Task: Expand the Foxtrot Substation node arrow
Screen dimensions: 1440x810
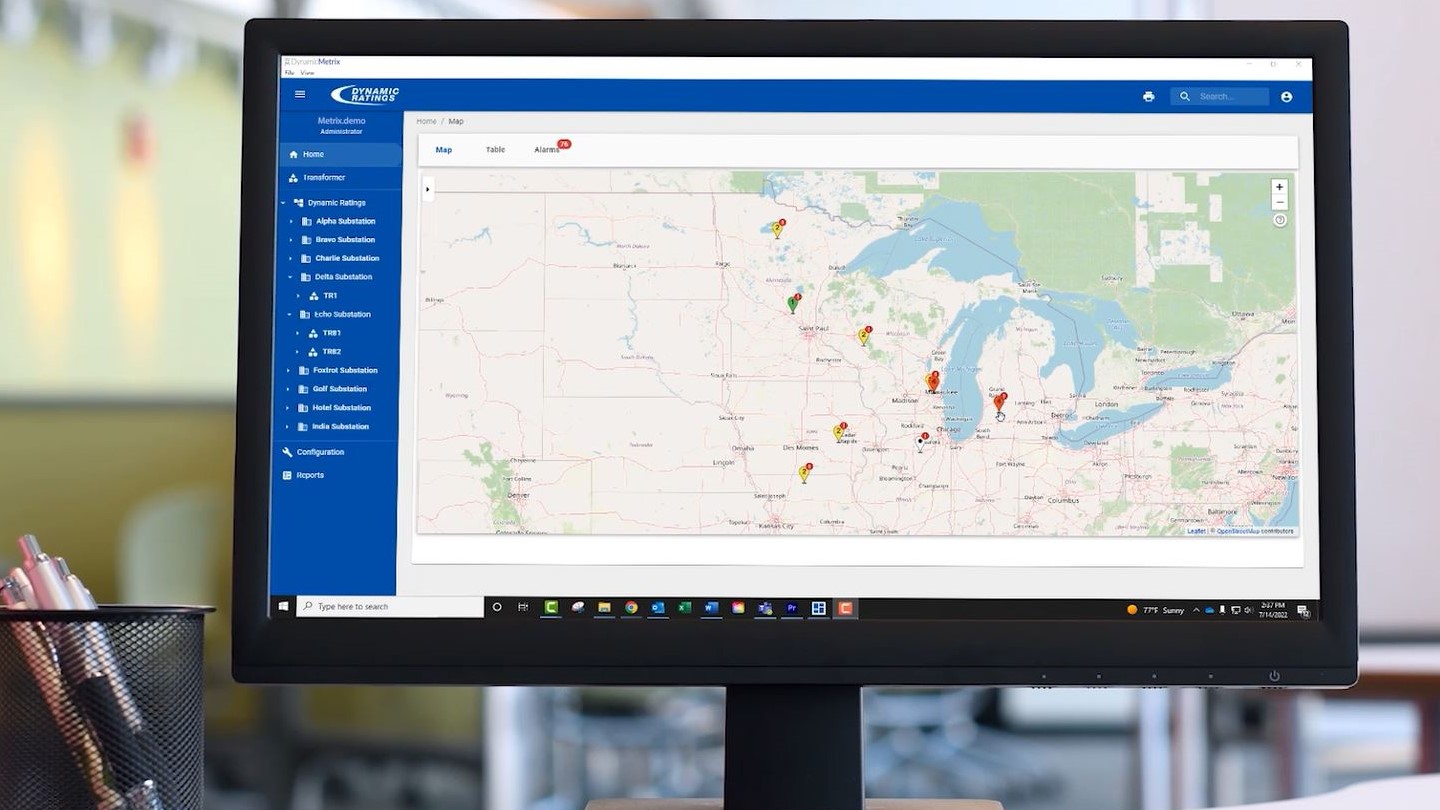Action: (290, 371)
